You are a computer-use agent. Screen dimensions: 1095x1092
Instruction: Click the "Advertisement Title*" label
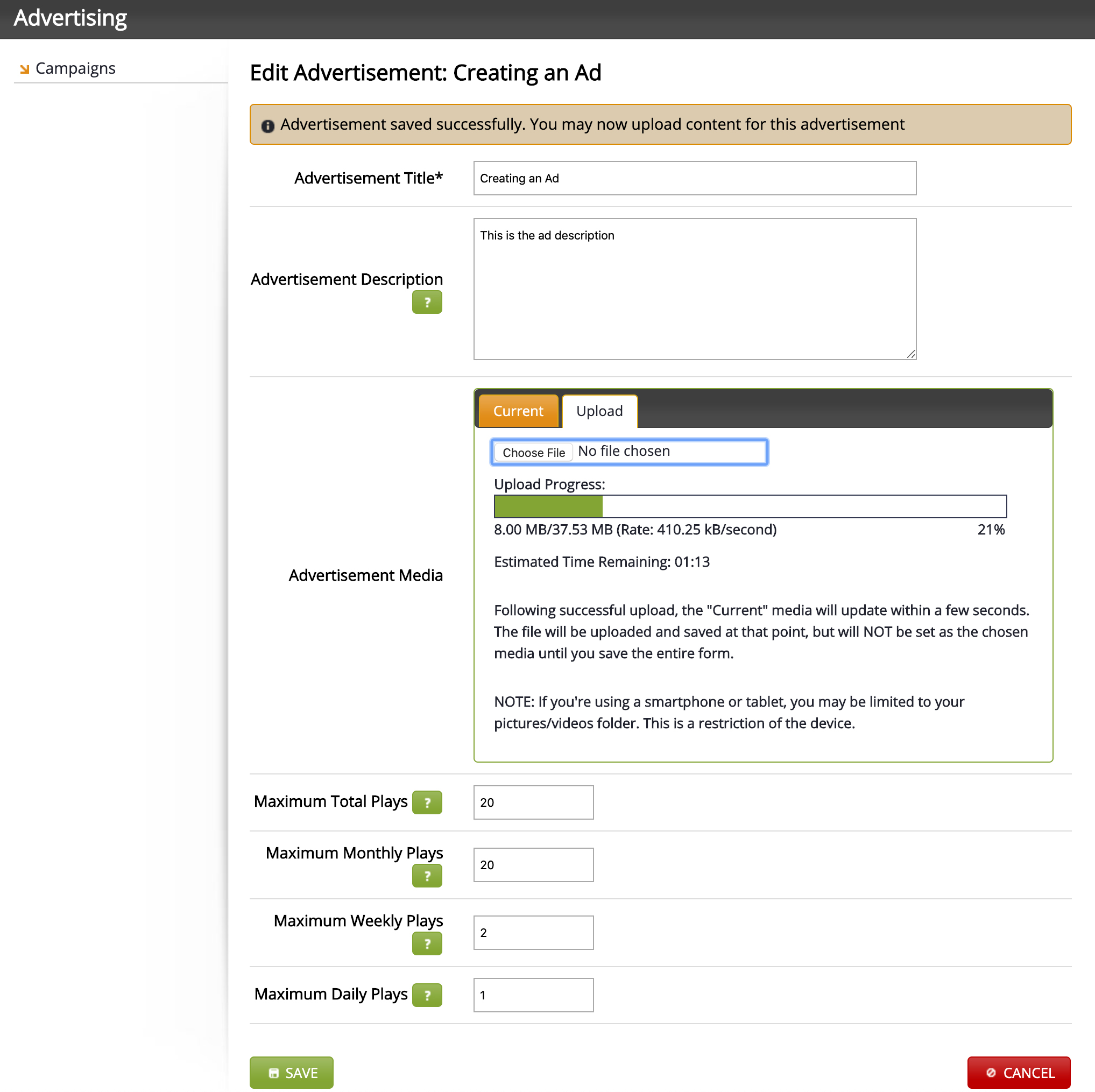[x=369, y=178]
